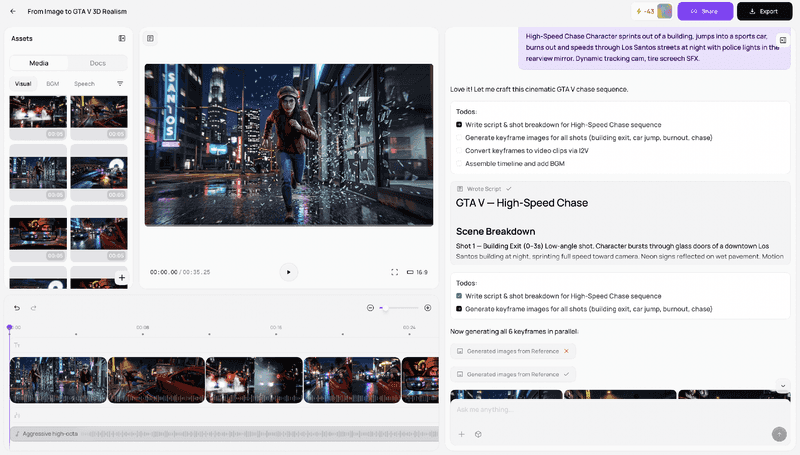Viewport: 800px width, 455px height.
Task: Click the credits lightning counter
Action: [x=645, y=11]
